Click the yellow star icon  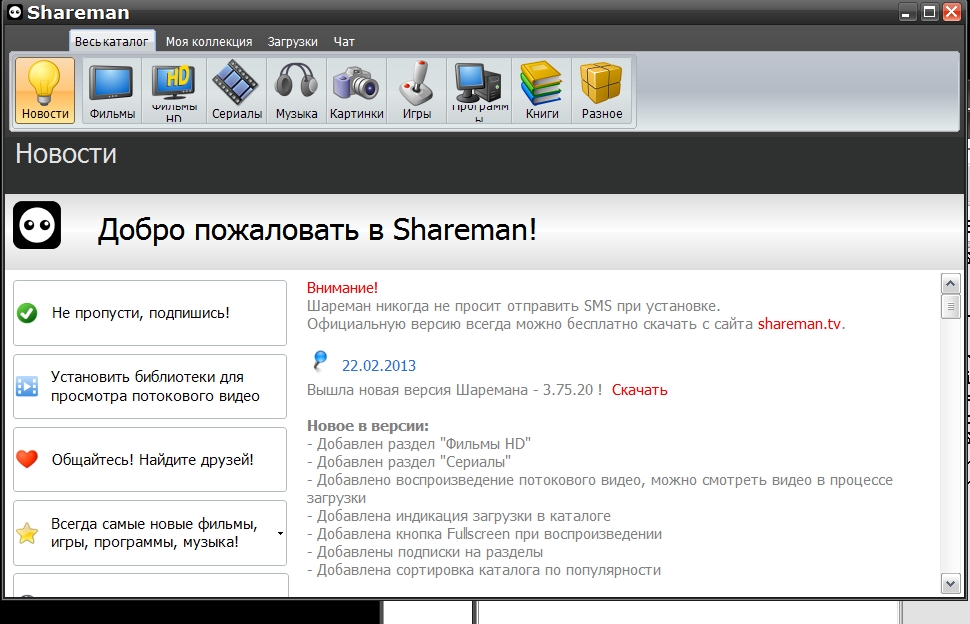pos(27,532)
